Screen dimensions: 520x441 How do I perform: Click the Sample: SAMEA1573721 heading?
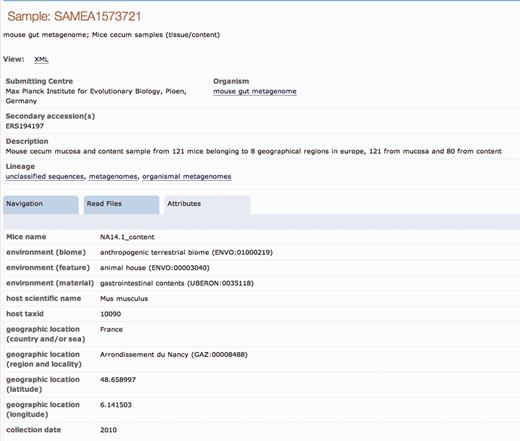pos(74,16)
